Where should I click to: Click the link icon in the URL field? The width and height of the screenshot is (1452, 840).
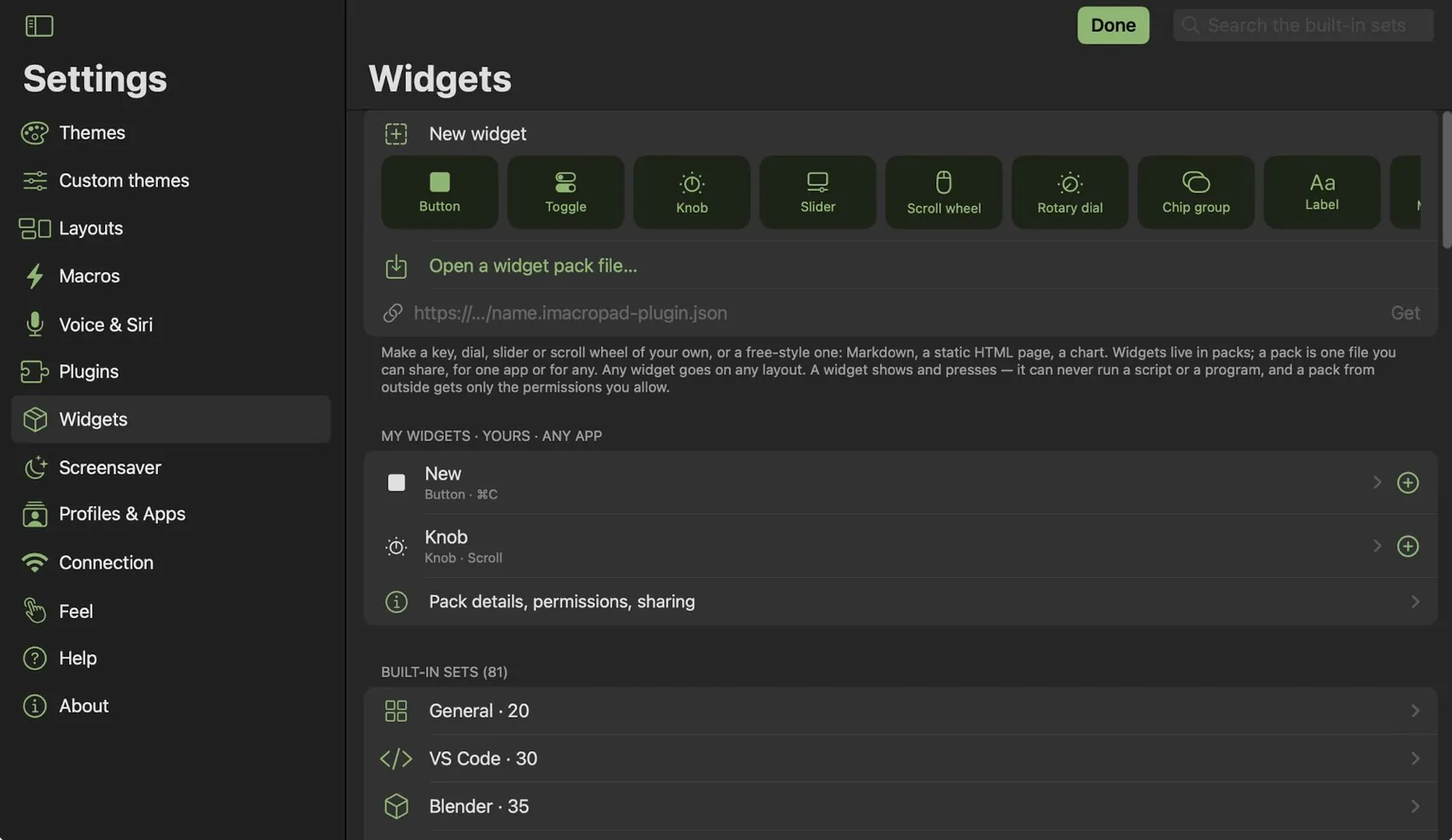click(393, 312)
